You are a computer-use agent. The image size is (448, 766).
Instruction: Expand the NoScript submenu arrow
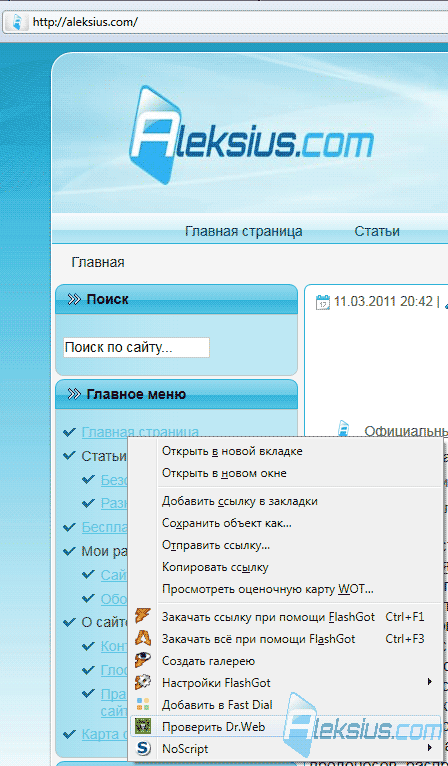pos(430,748)
